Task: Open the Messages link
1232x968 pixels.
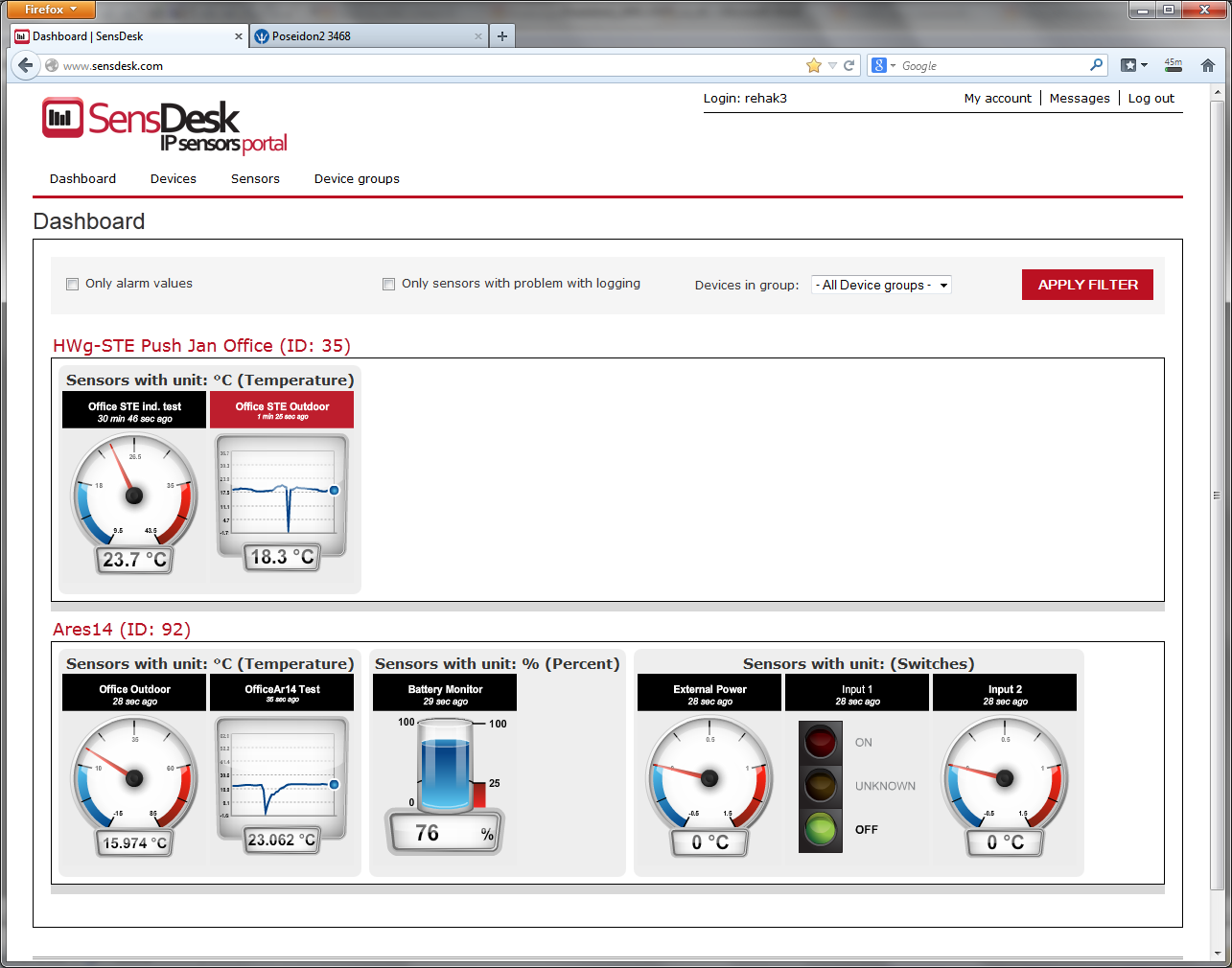Action: (1080, 98)
